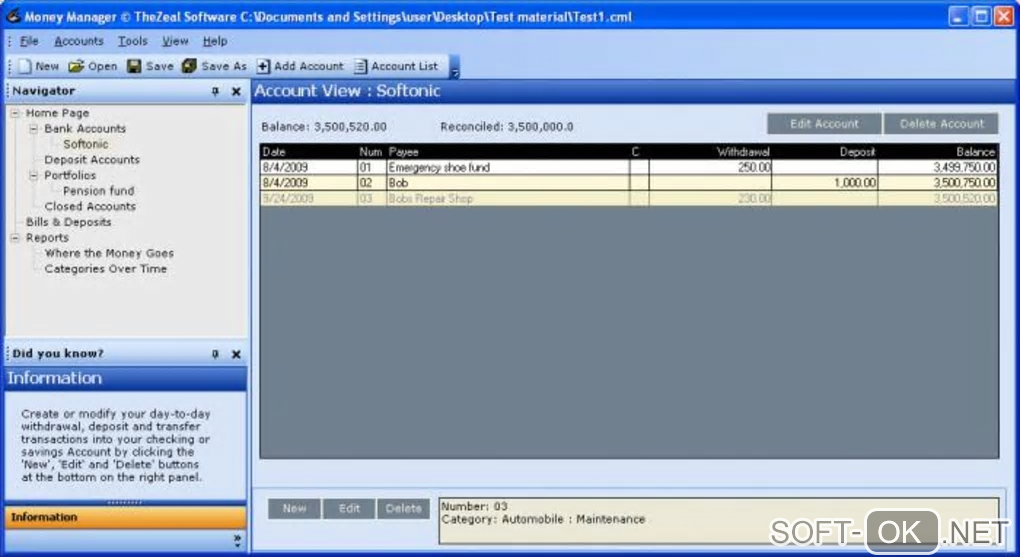Click the Reconciled: 3,500,000.0 label
The image size is (1020, 557).
tap(507, 127)
